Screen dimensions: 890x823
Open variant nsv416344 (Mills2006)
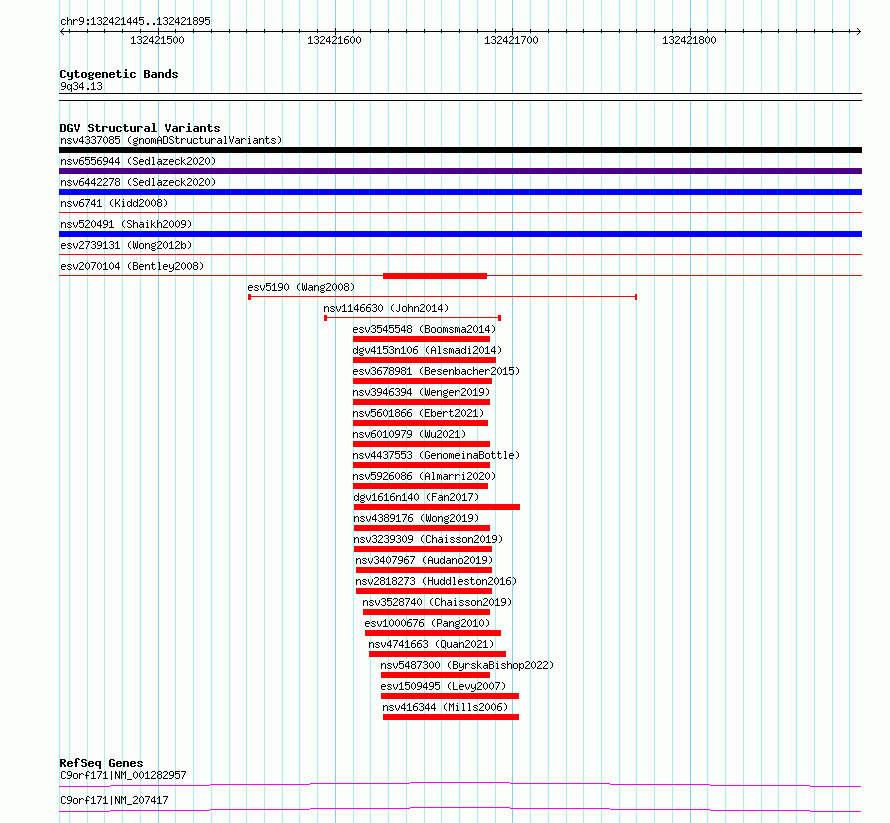point(445,707)
